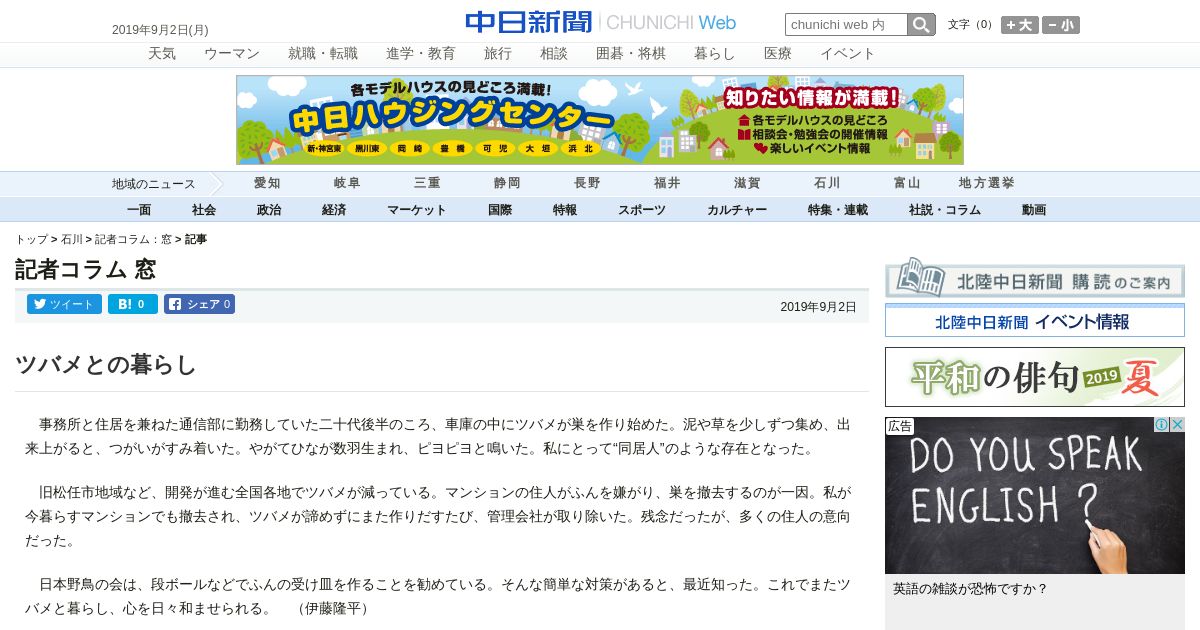
Task: Open the ad info icon
Action: 1162,425
